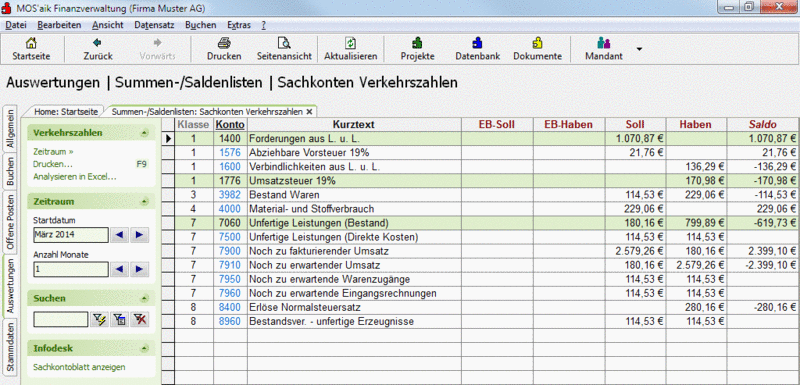Select row Unfertige Leistungen (Bestand)
Viewport: 800px width, 385px height.
coord(487,223)
